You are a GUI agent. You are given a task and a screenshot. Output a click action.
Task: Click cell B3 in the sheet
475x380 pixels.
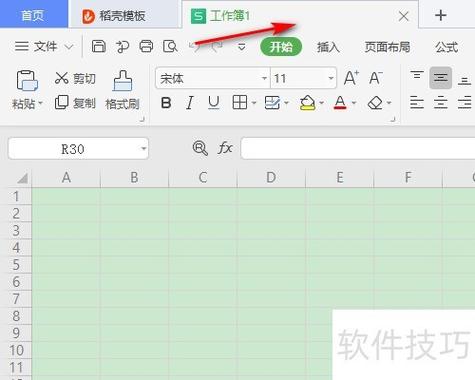pos(134,231)
